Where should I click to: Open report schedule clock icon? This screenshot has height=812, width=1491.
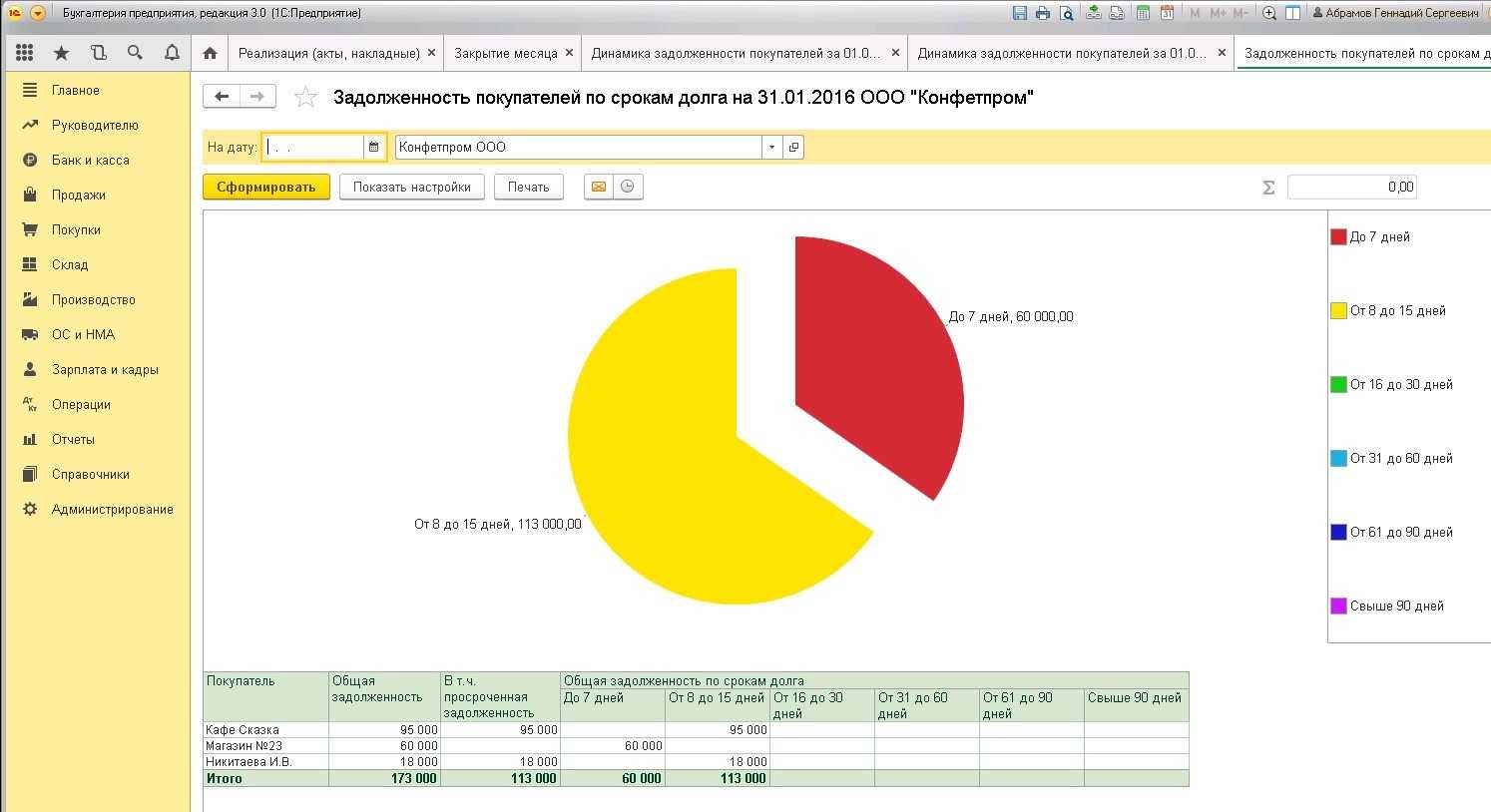[x=627, y=187]
